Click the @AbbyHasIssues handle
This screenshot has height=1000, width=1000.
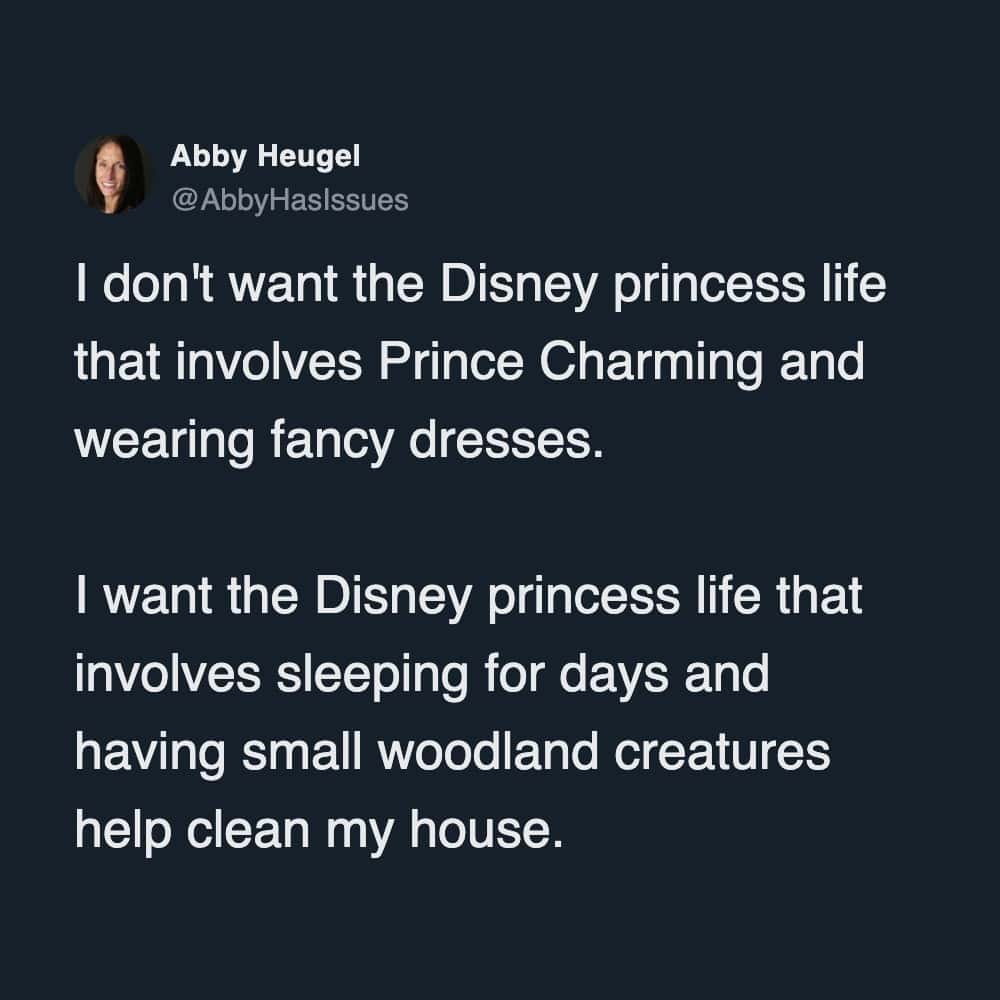click(x=290, y=200)
